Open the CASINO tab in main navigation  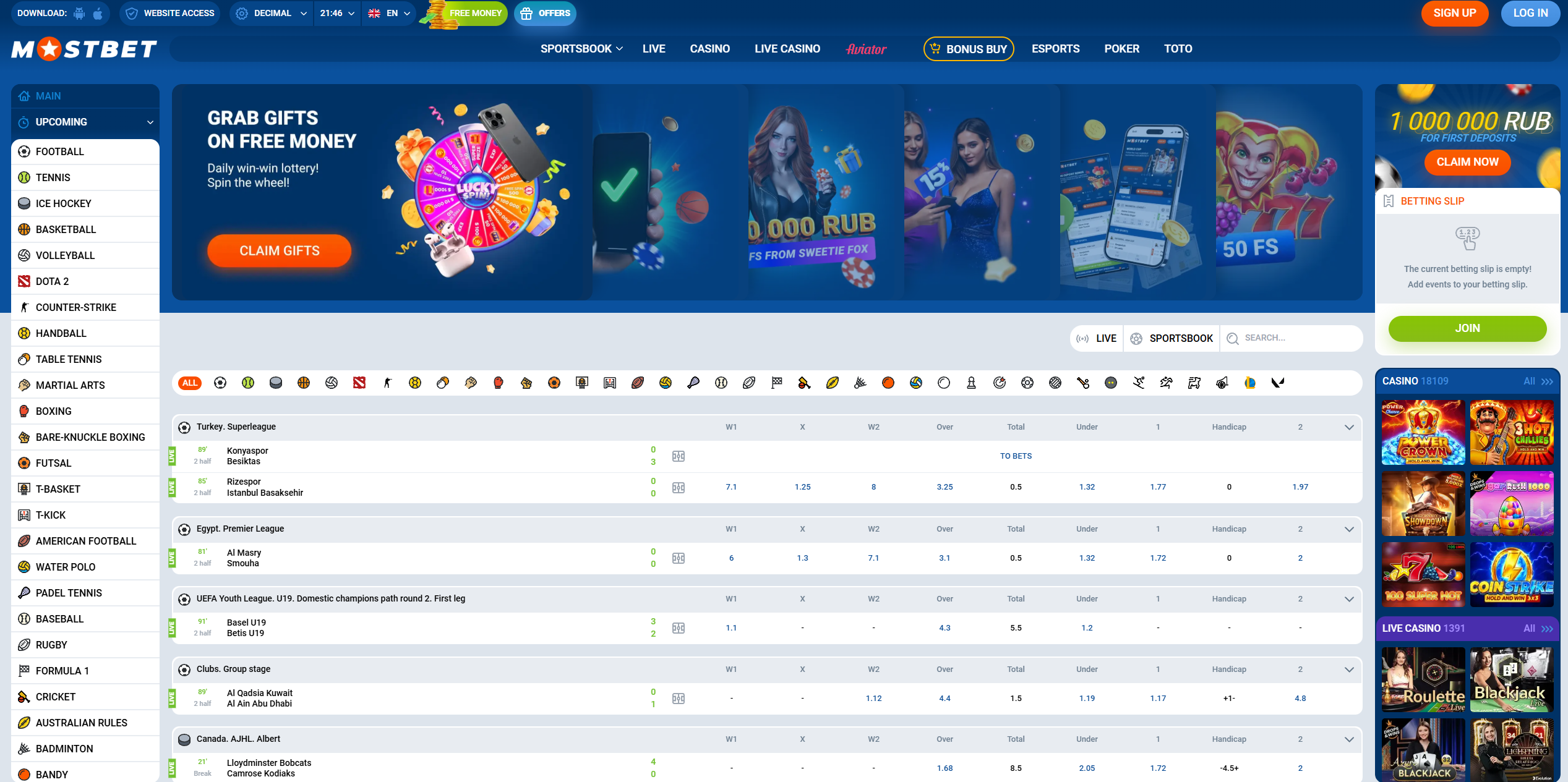pyautogui.click(x=709, y=49)
